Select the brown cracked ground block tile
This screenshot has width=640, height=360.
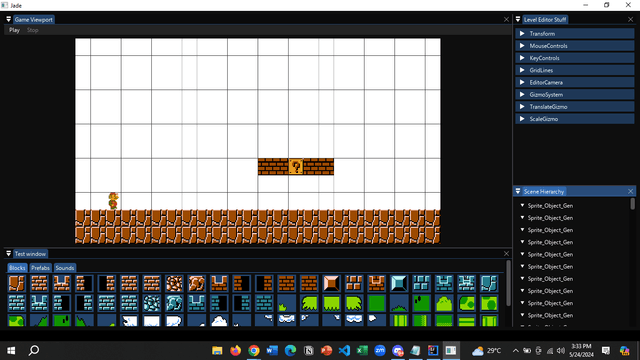tap(17, 283)
